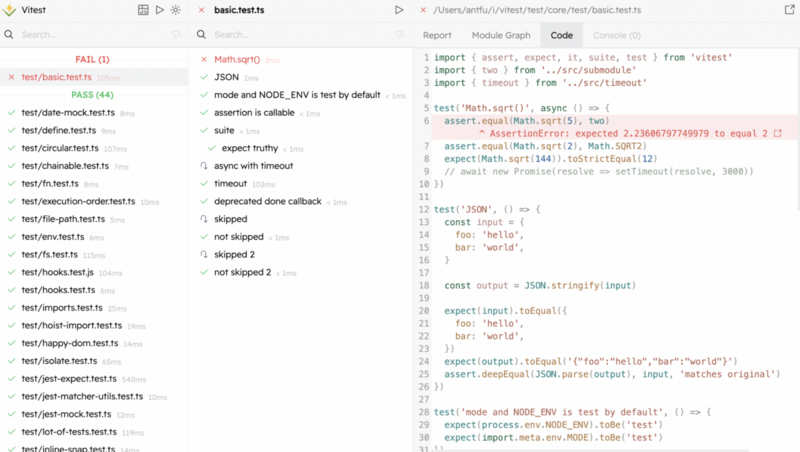Select the 'skipped' test case
The height and width of the screenshot is (452, 800).
point(301,219)
